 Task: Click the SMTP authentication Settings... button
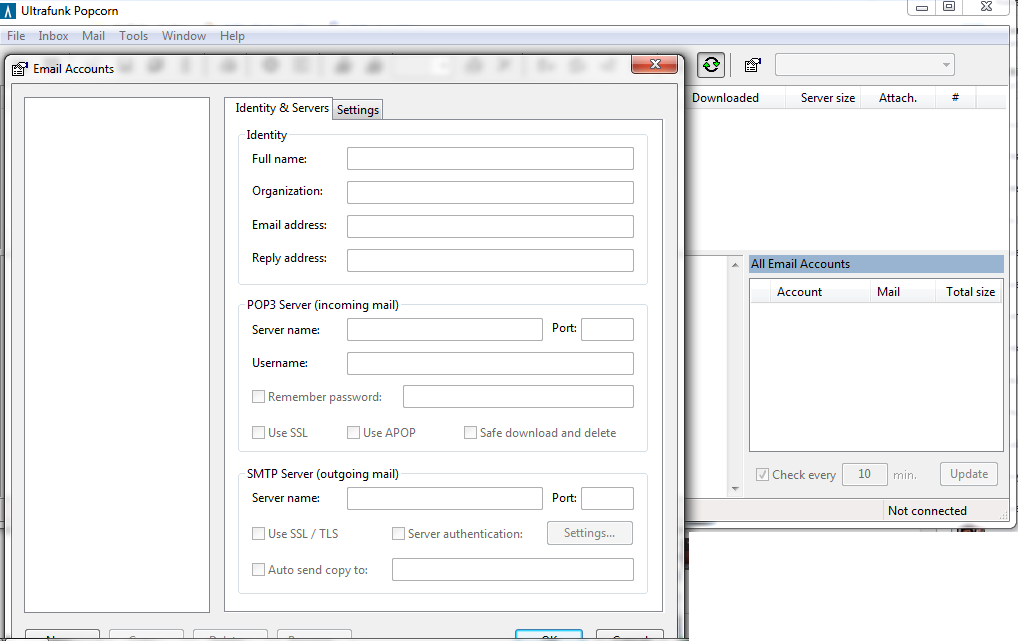coord(590,533)
